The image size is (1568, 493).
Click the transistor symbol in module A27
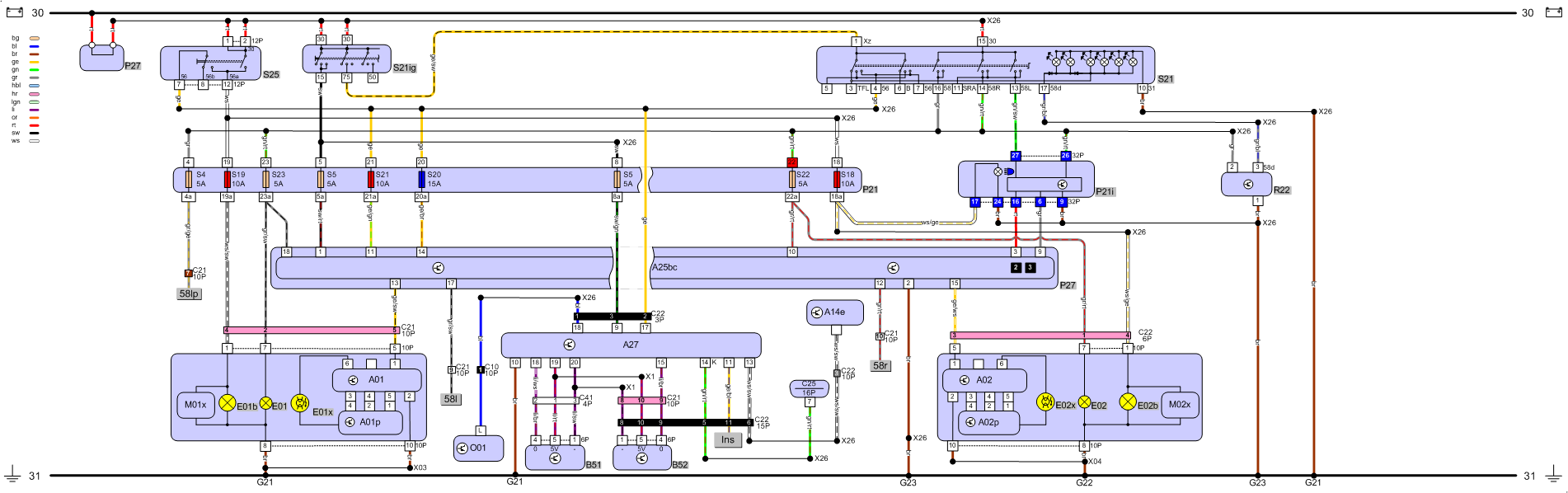(569, 345)
